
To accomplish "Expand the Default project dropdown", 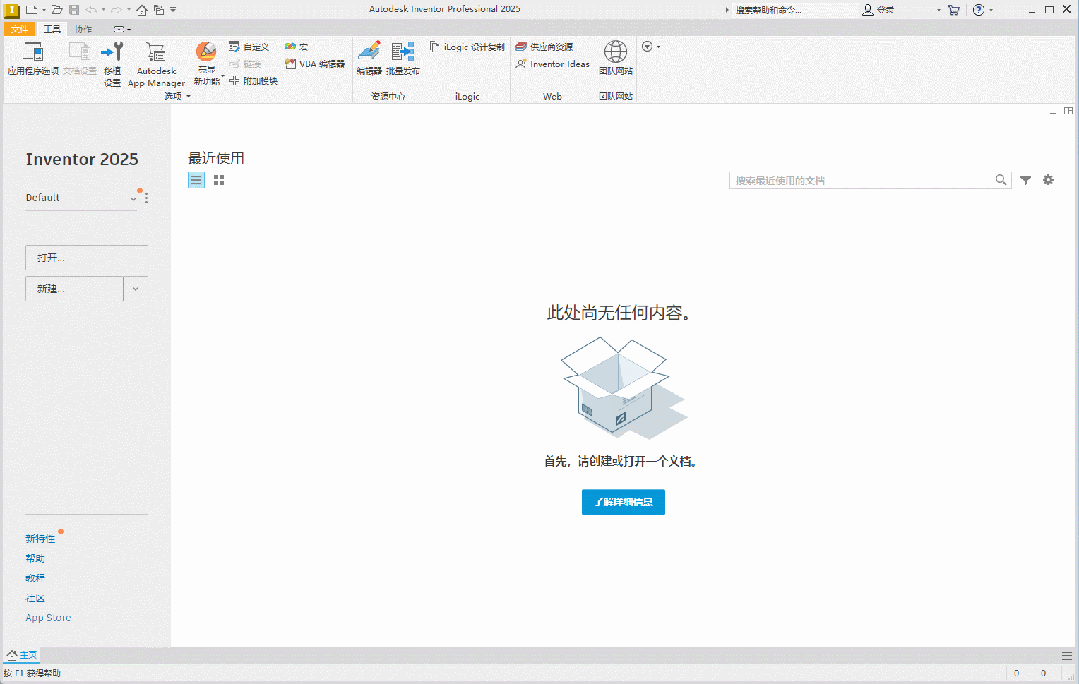I will point(133,198).
